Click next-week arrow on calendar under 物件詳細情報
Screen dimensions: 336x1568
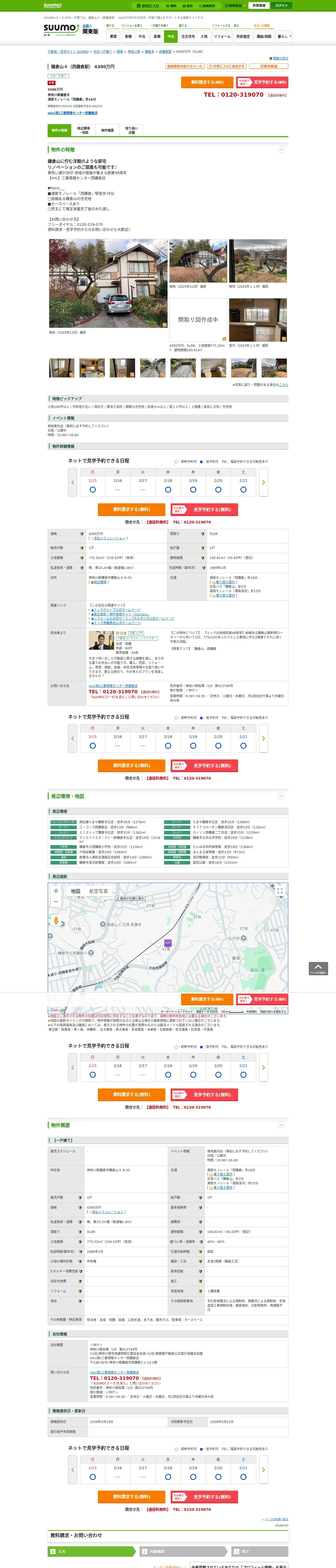coord(264,483)
